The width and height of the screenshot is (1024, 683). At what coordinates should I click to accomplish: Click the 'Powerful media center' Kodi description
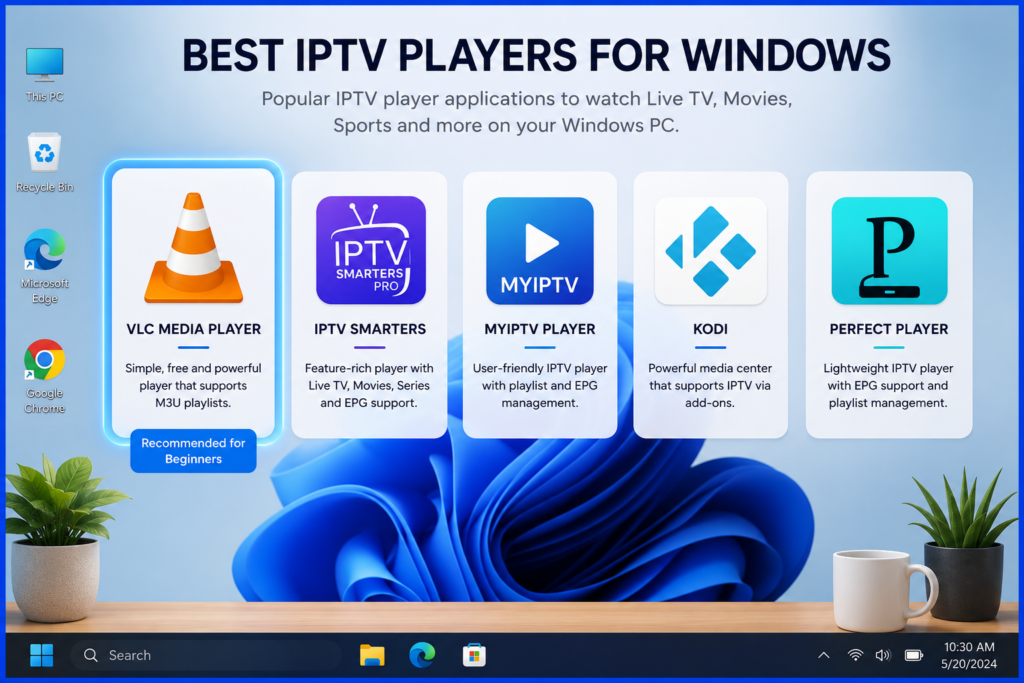(x=710, y=385)
